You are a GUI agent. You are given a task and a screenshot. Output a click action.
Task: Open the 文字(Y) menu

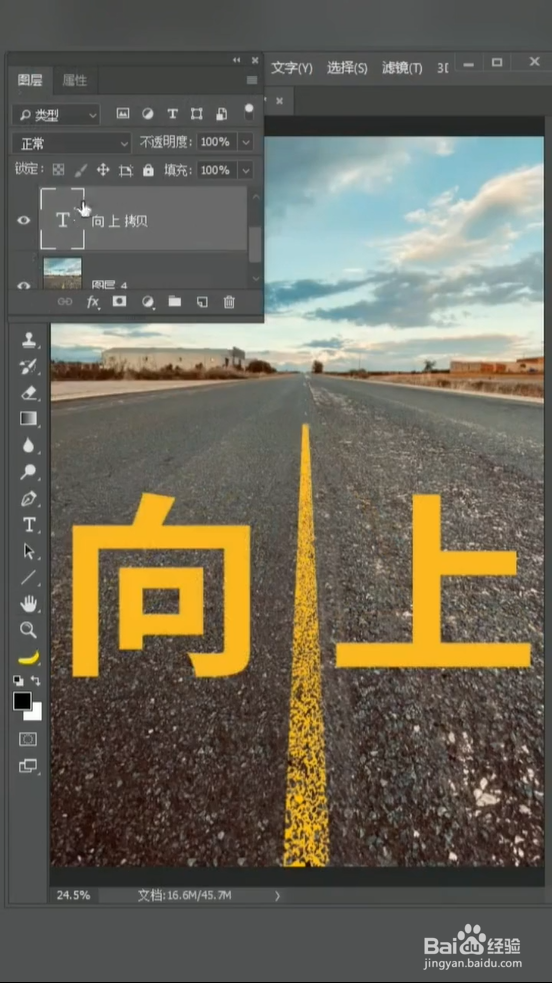click(x=292, y=68)
